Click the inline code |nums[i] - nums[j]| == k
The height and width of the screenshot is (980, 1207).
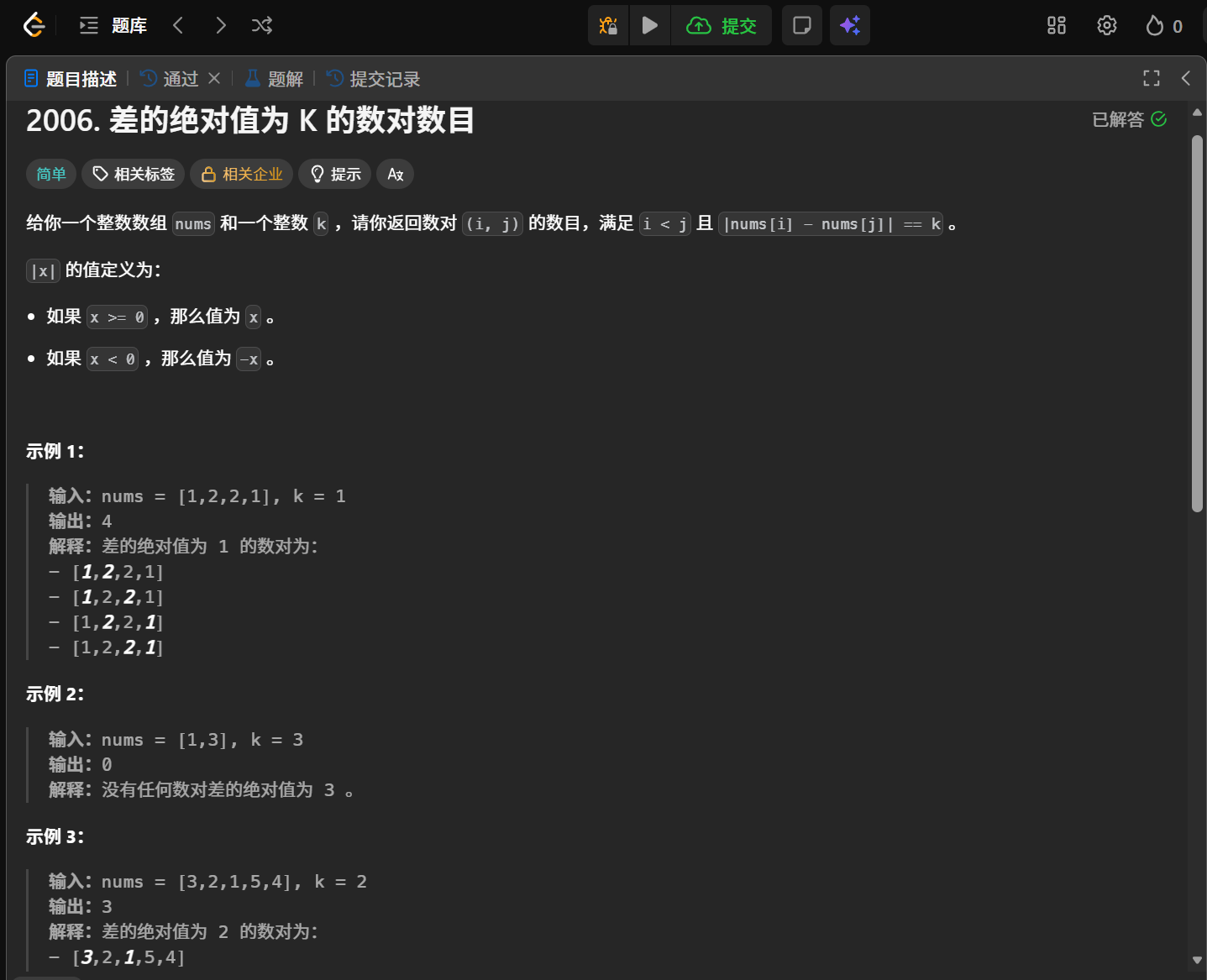831,224
